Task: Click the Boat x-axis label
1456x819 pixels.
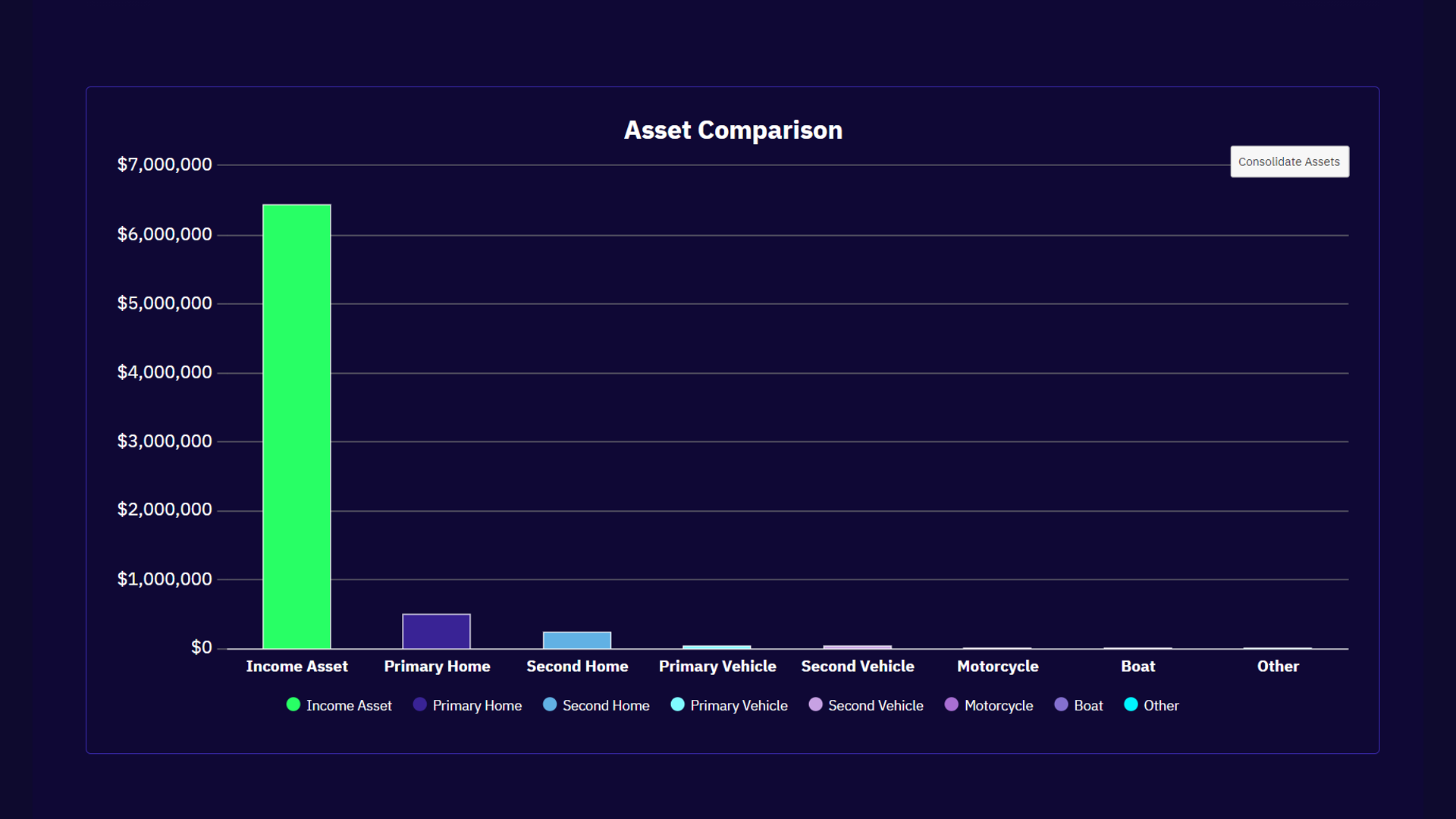Action: (x=1137, y=666)
